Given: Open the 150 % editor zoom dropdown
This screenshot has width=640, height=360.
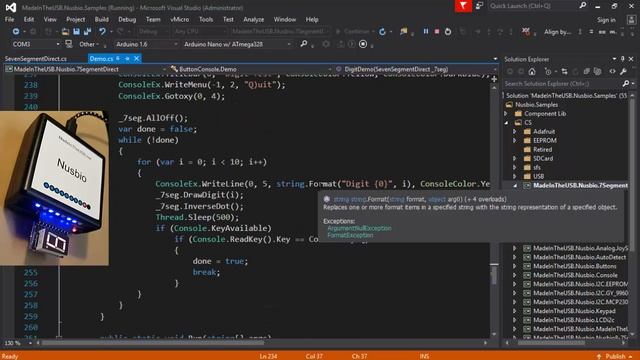Looking at the screenshot, I should click(18, 343).
